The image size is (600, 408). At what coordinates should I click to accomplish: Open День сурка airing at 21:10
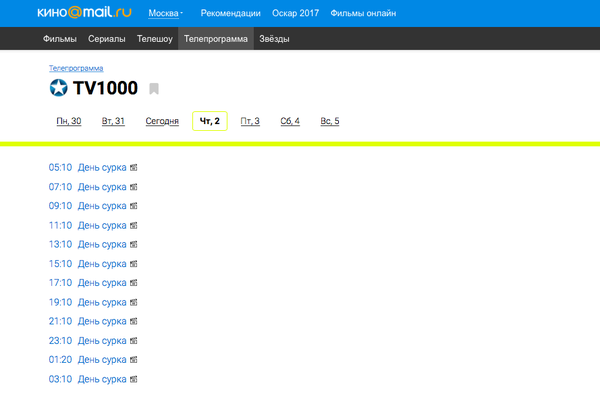(x=102, y=321)
